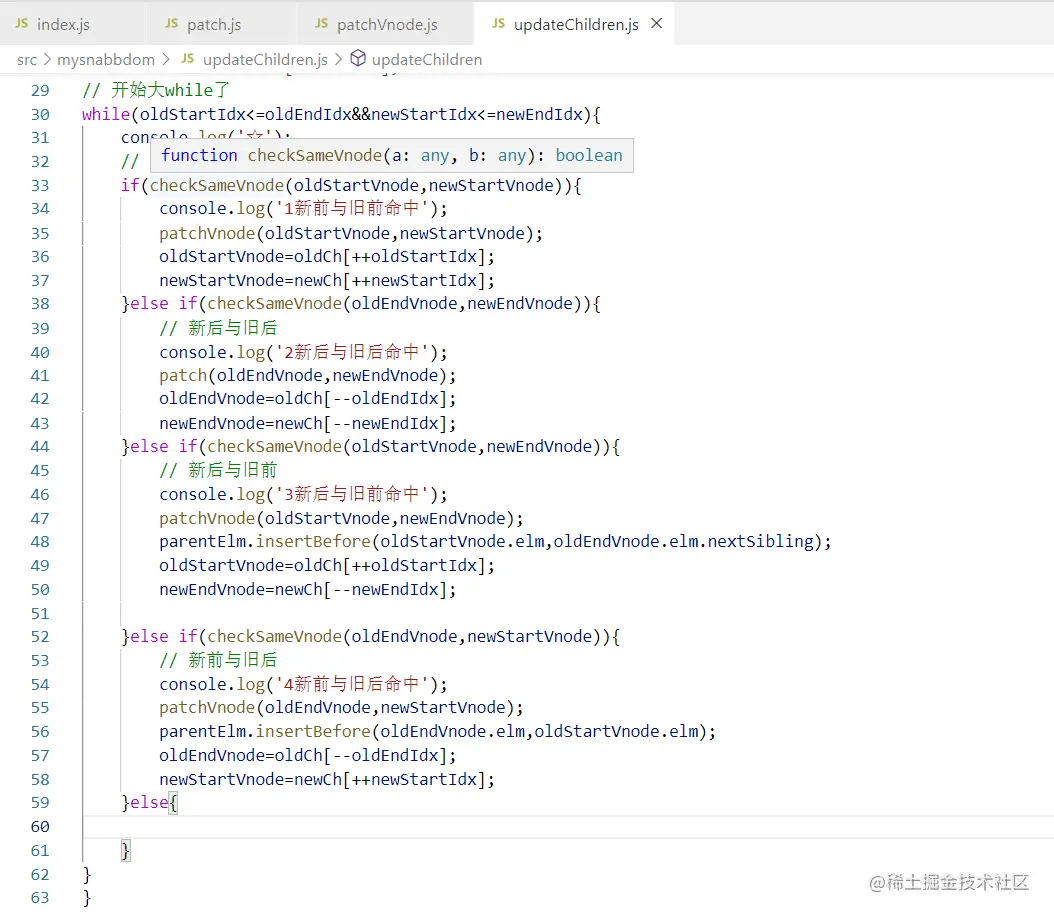Click the JS icon on updateChildren.js tab

[498, 24]
